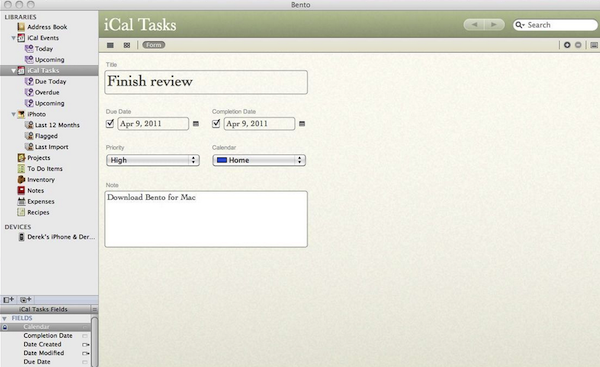Screen dimensions: 600x367
Task: Select Derek's iPhone device
Action: click(60, 237)
